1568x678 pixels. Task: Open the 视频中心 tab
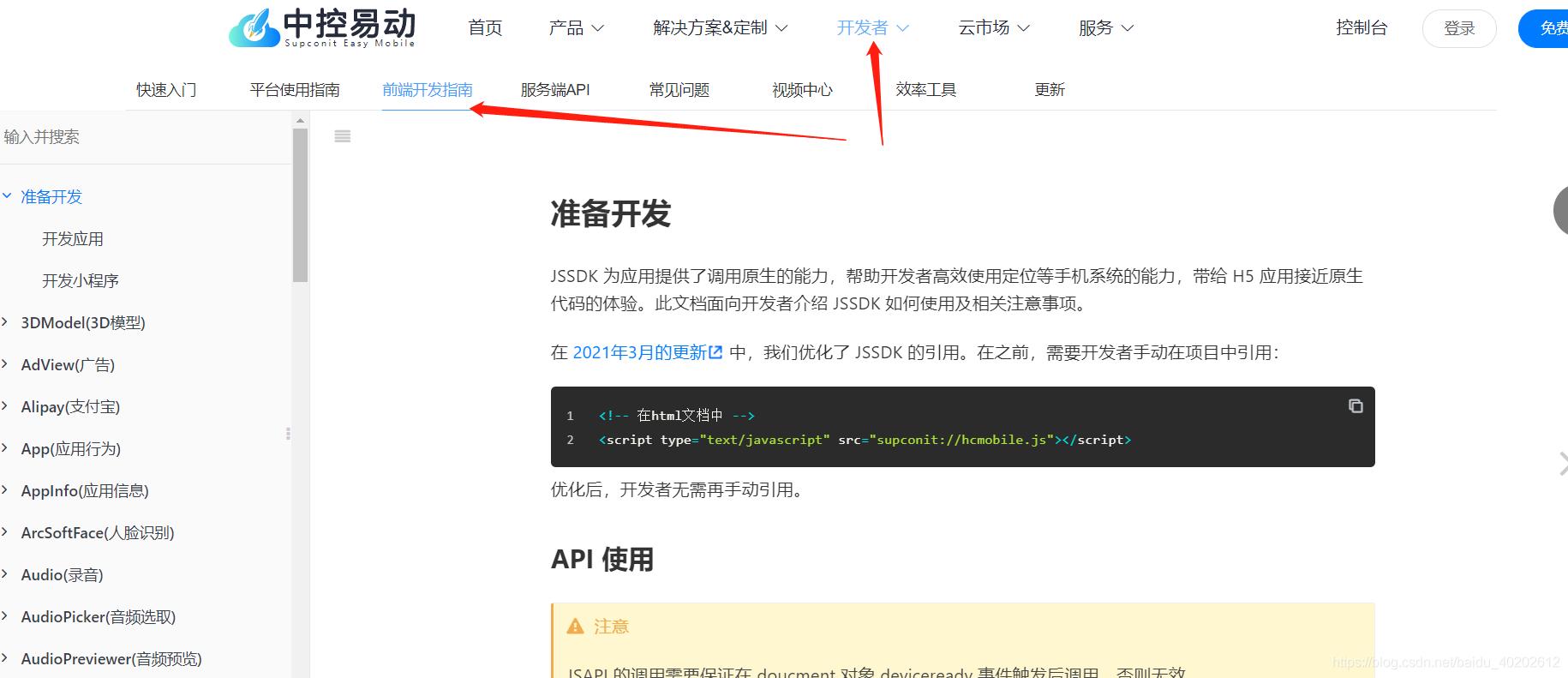point(803,90)
